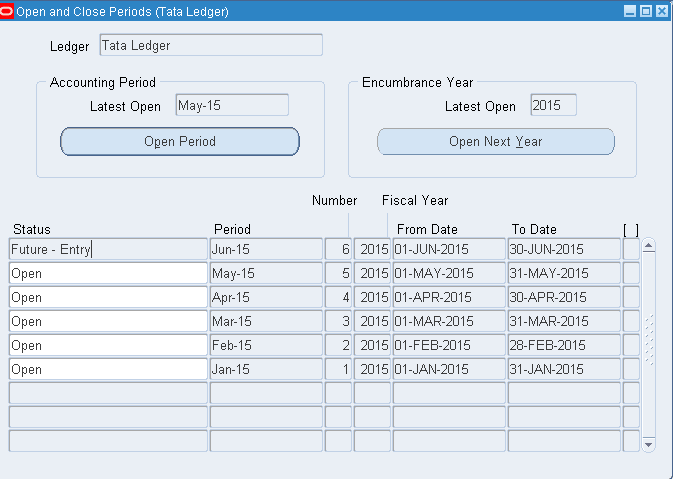Select the Status field for May-15
This screenshot has height=479, width=673.
[108, 273]
